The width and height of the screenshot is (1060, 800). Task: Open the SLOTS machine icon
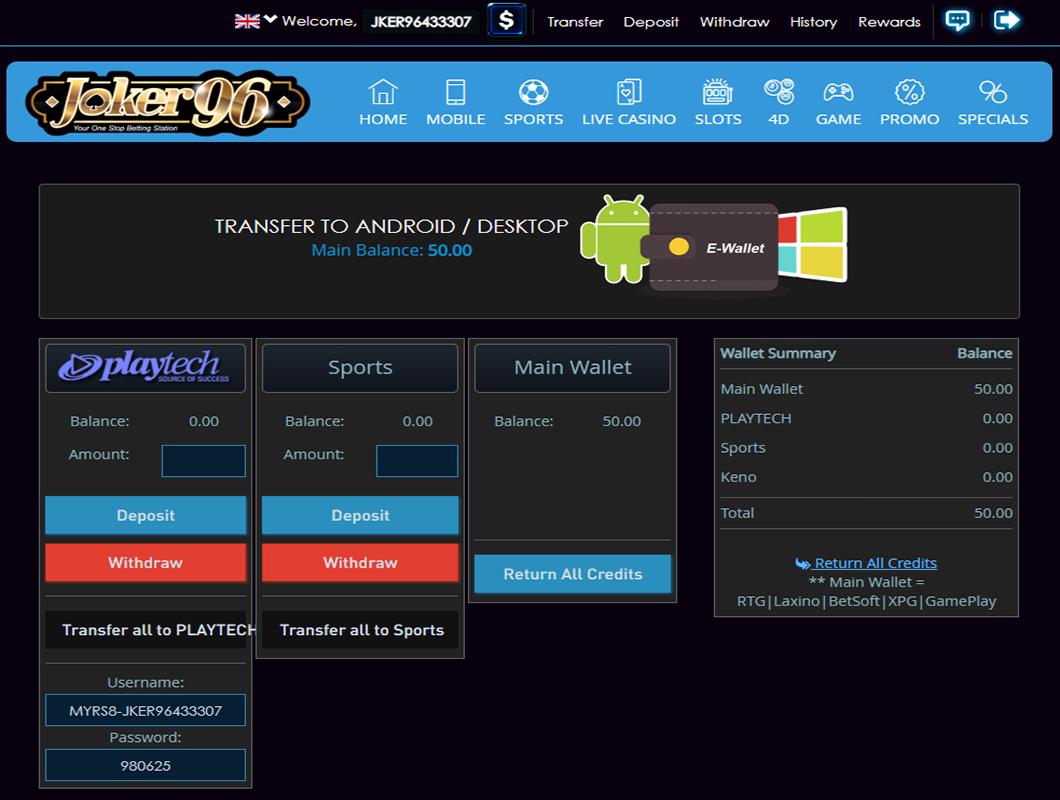pyautogui.click(x=718, y=93)
